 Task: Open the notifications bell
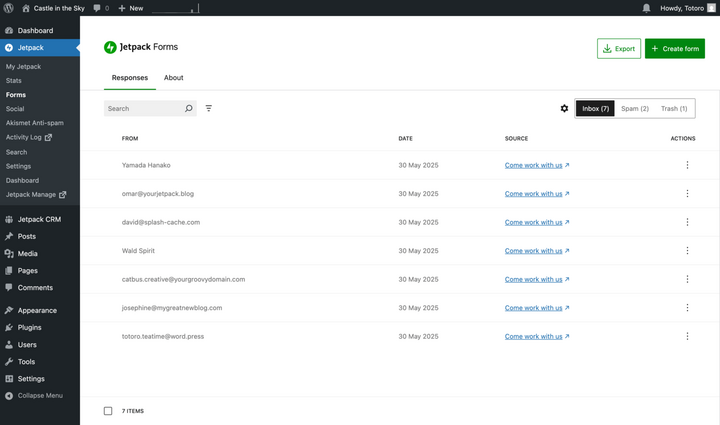point(646,8)
